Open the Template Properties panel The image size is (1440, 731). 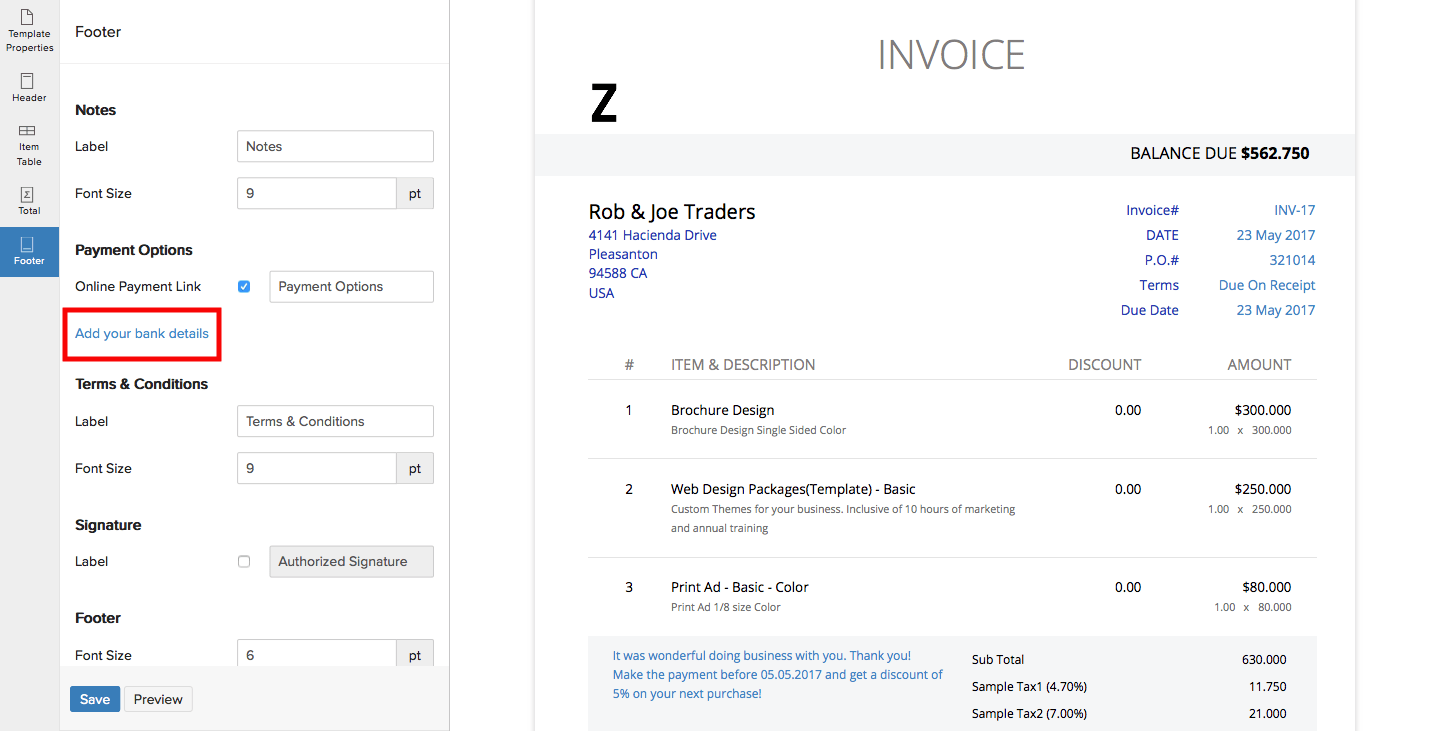[29, 30]
